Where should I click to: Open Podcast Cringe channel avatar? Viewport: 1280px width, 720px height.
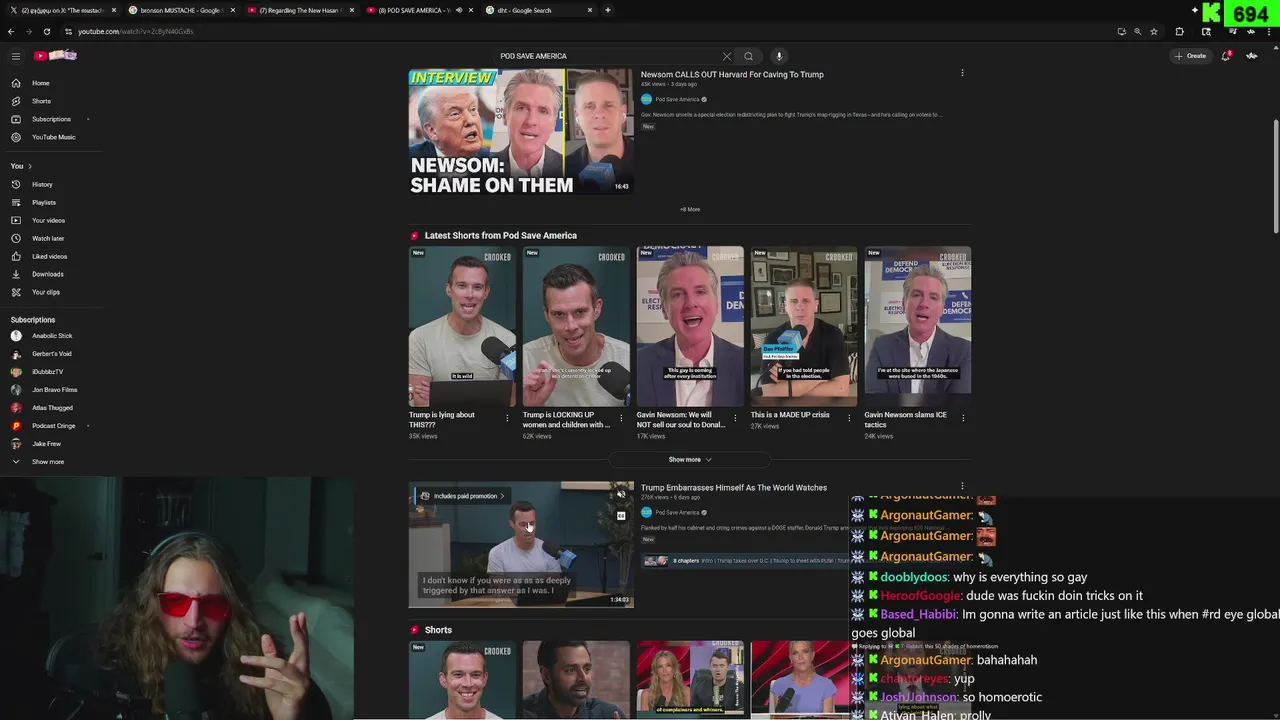point(16,426)
